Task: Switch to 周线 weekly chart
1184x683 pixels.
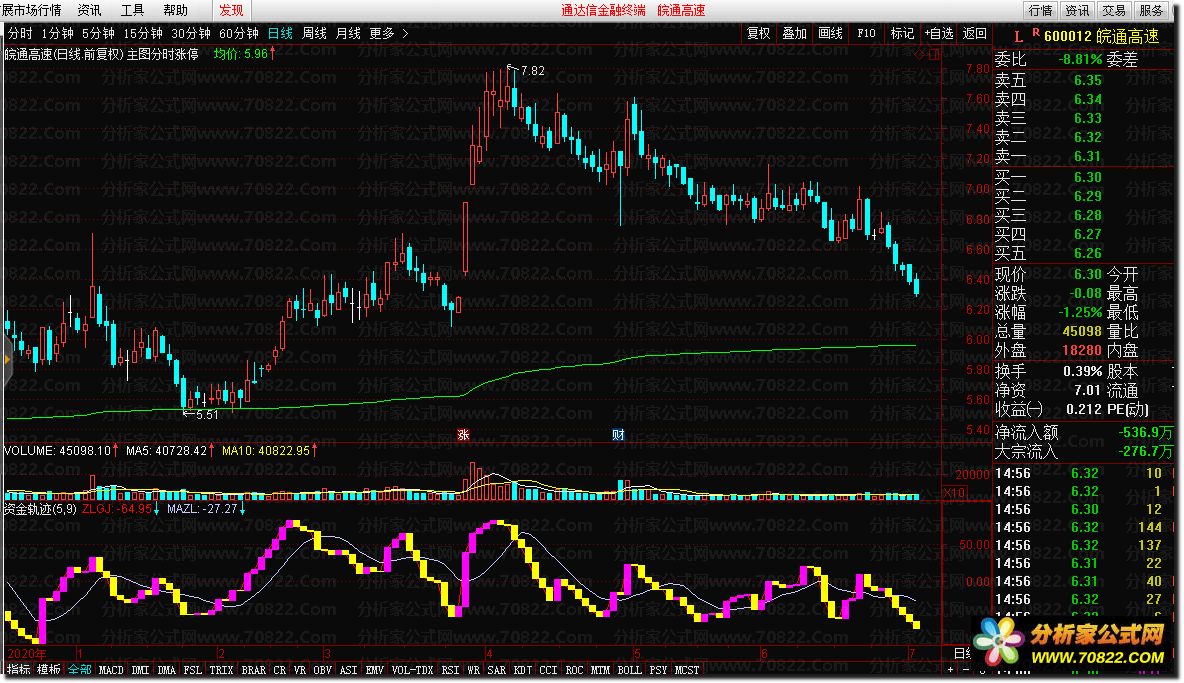Action: coord(314,33)
